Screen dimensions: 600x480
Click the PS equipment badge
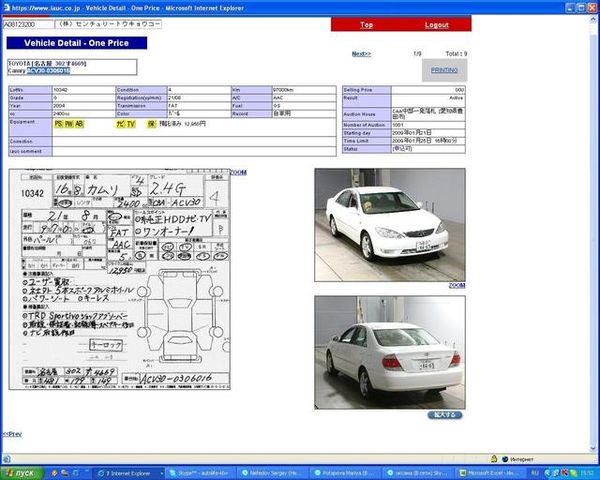click(x=59, y=124)
